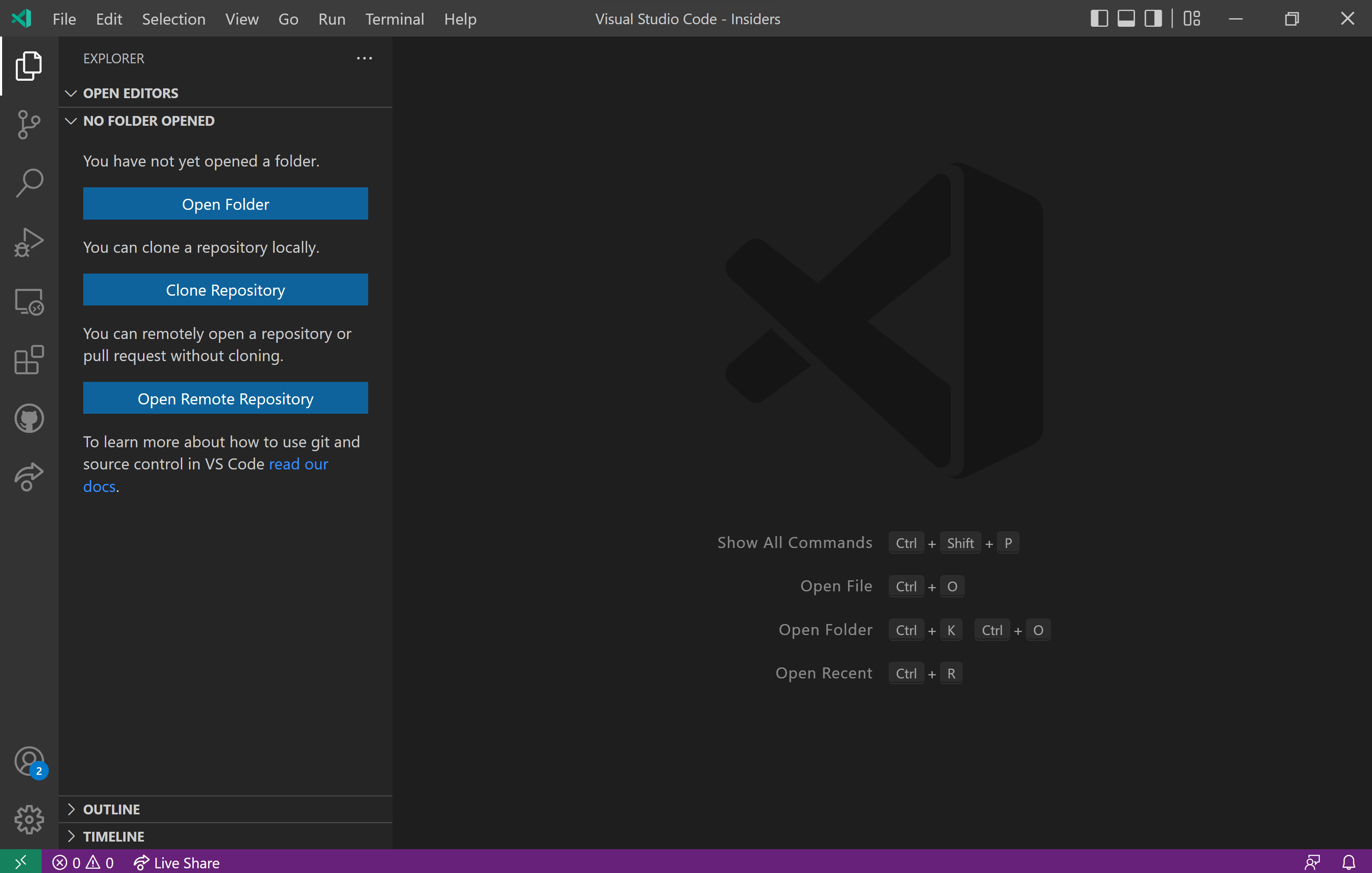Open the Terminal menu
The width and height of the screenshot is (1372, 873).
394,19
